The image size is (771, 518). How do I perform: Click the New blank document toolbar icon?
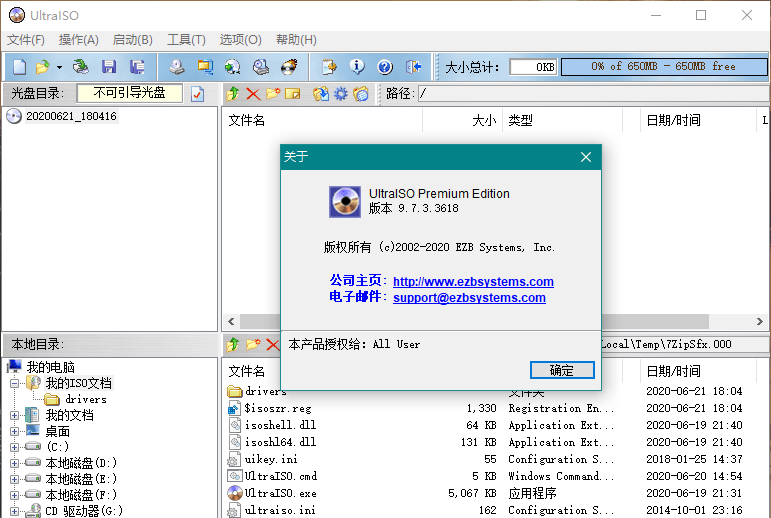pyautogui.click(x=19, y=66)
